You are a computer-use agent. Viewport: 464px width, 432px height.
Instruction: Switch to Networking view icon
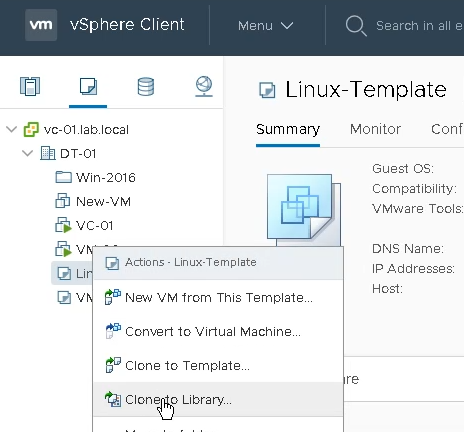[x=204, y=86]
